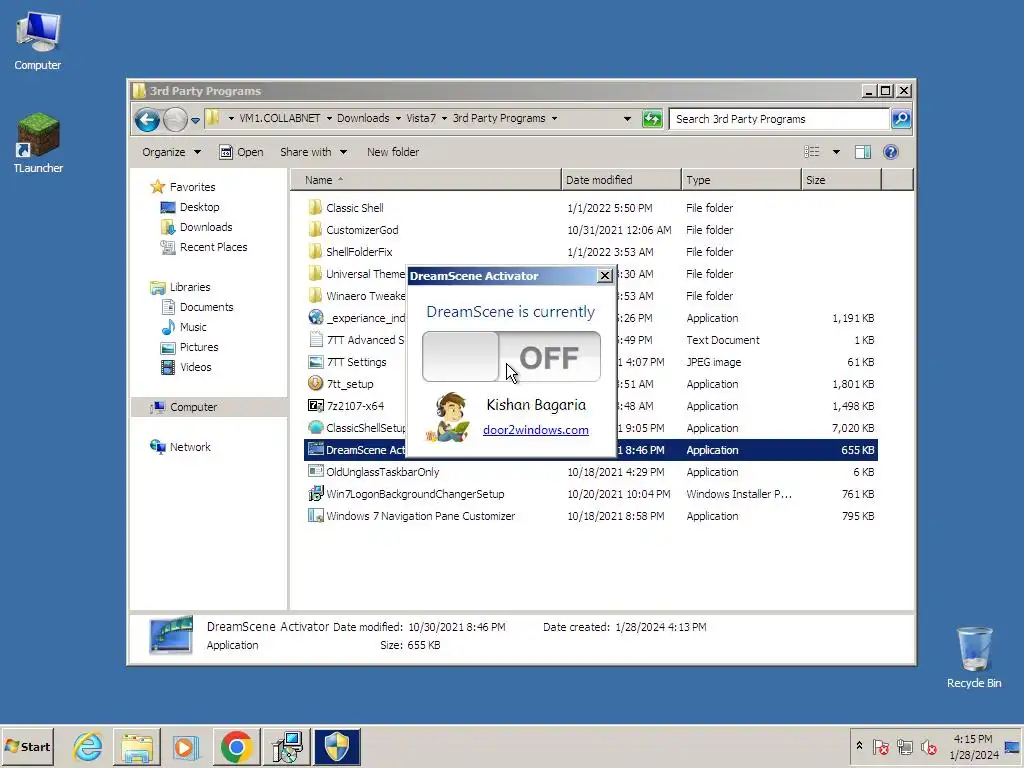This screenshot has height=768, width=1024.
Task: Open door2windows.com link
Action: point(536,430)
